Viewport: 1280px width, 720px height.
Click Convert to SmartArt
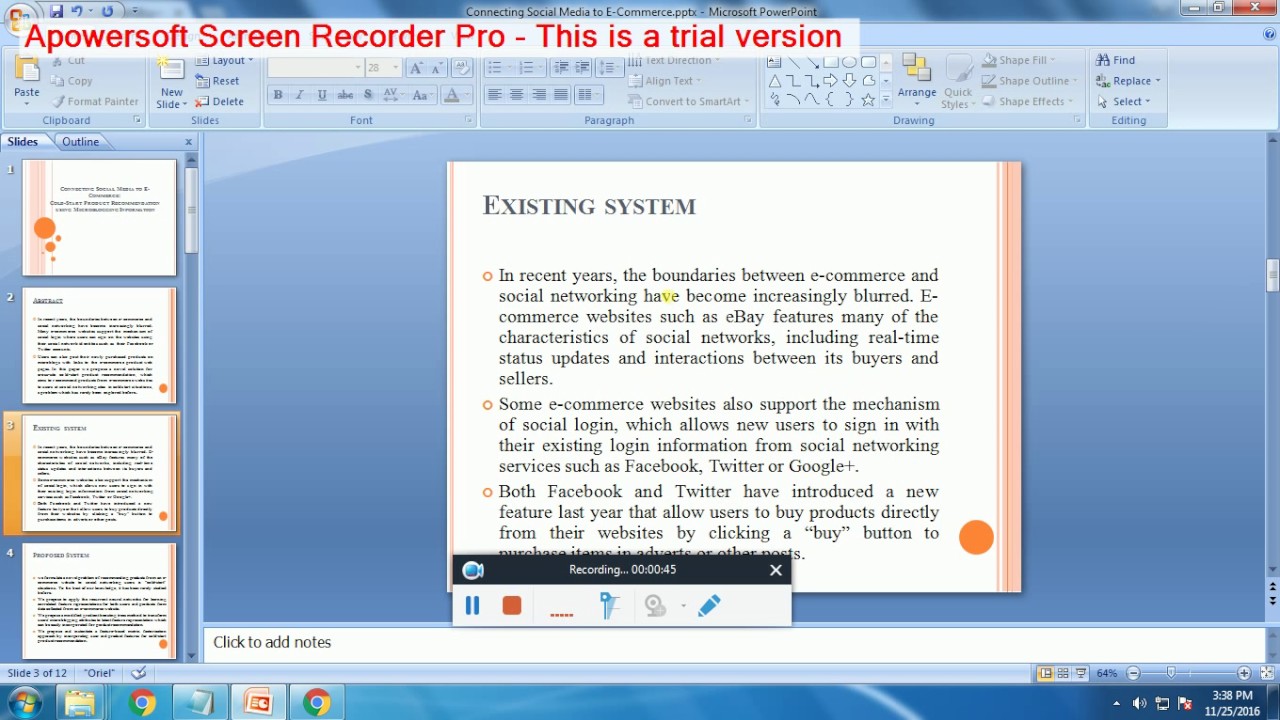coord(688,101)
